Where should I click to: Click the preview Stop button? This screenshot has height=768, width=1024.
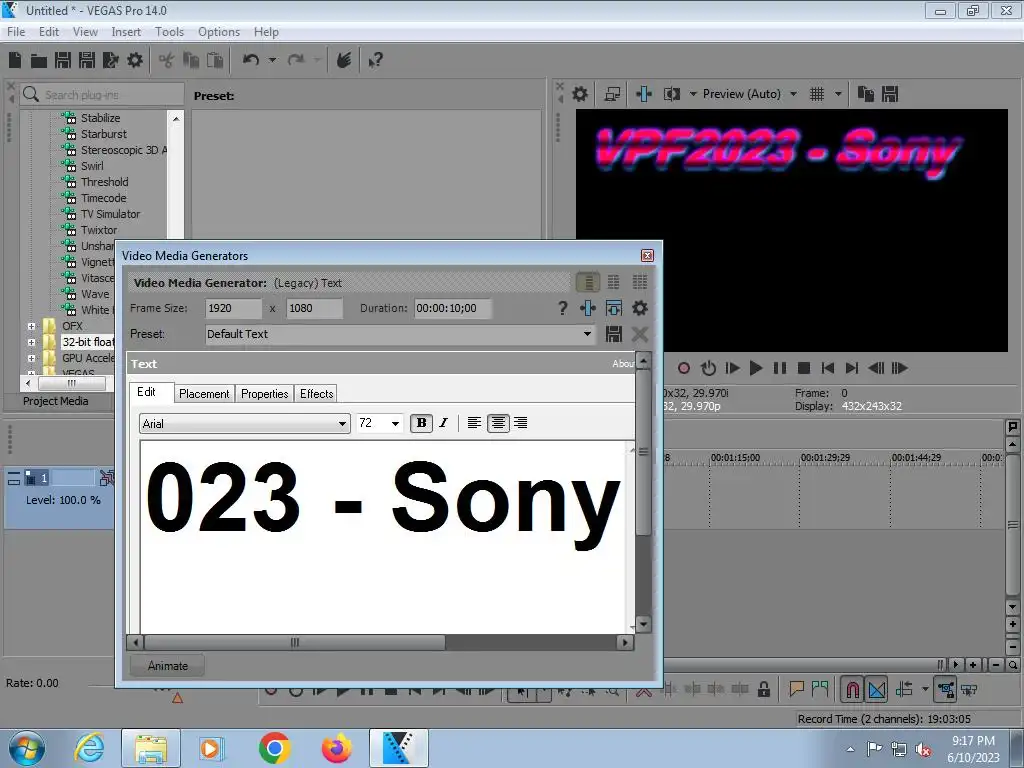coord(804,368)
